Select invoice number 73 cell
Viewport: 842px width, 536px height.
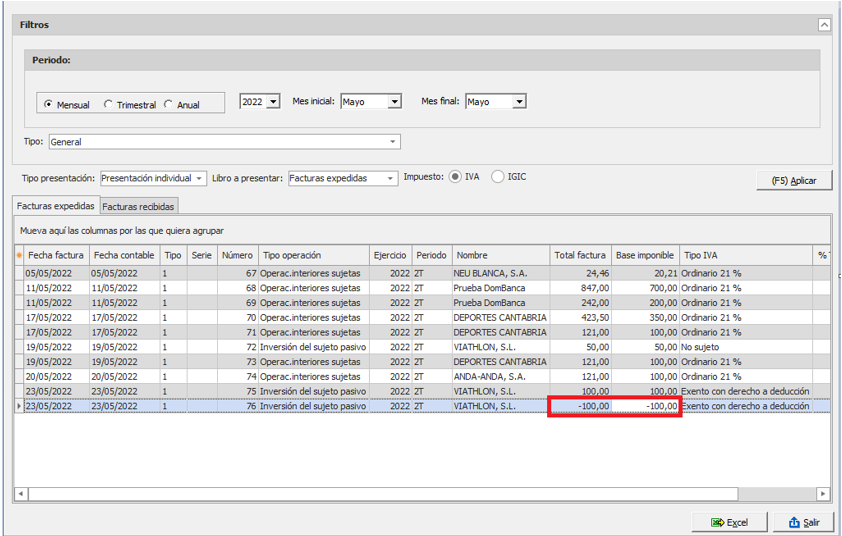pyautogui.click(x=237, y=362)
